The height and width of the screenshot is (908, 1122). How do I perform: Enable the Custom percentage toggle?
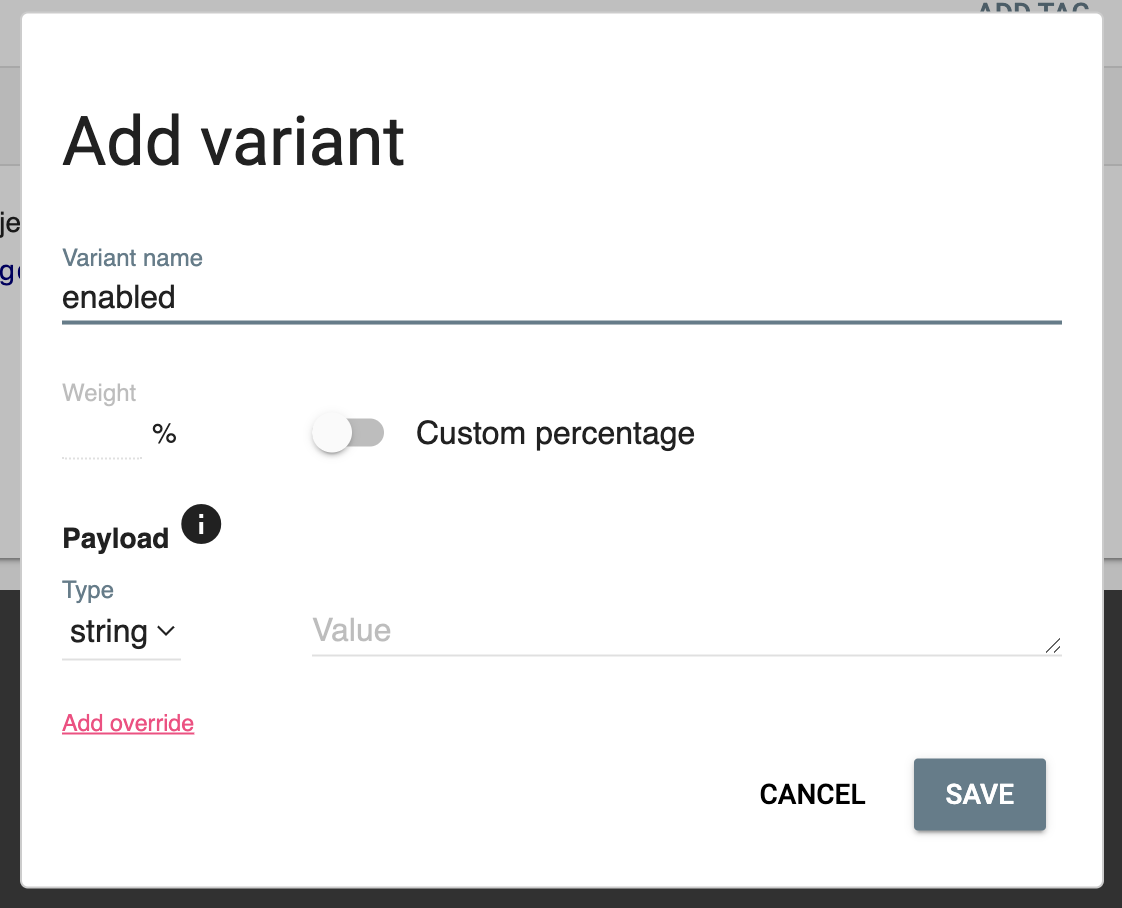coord(349,432)
